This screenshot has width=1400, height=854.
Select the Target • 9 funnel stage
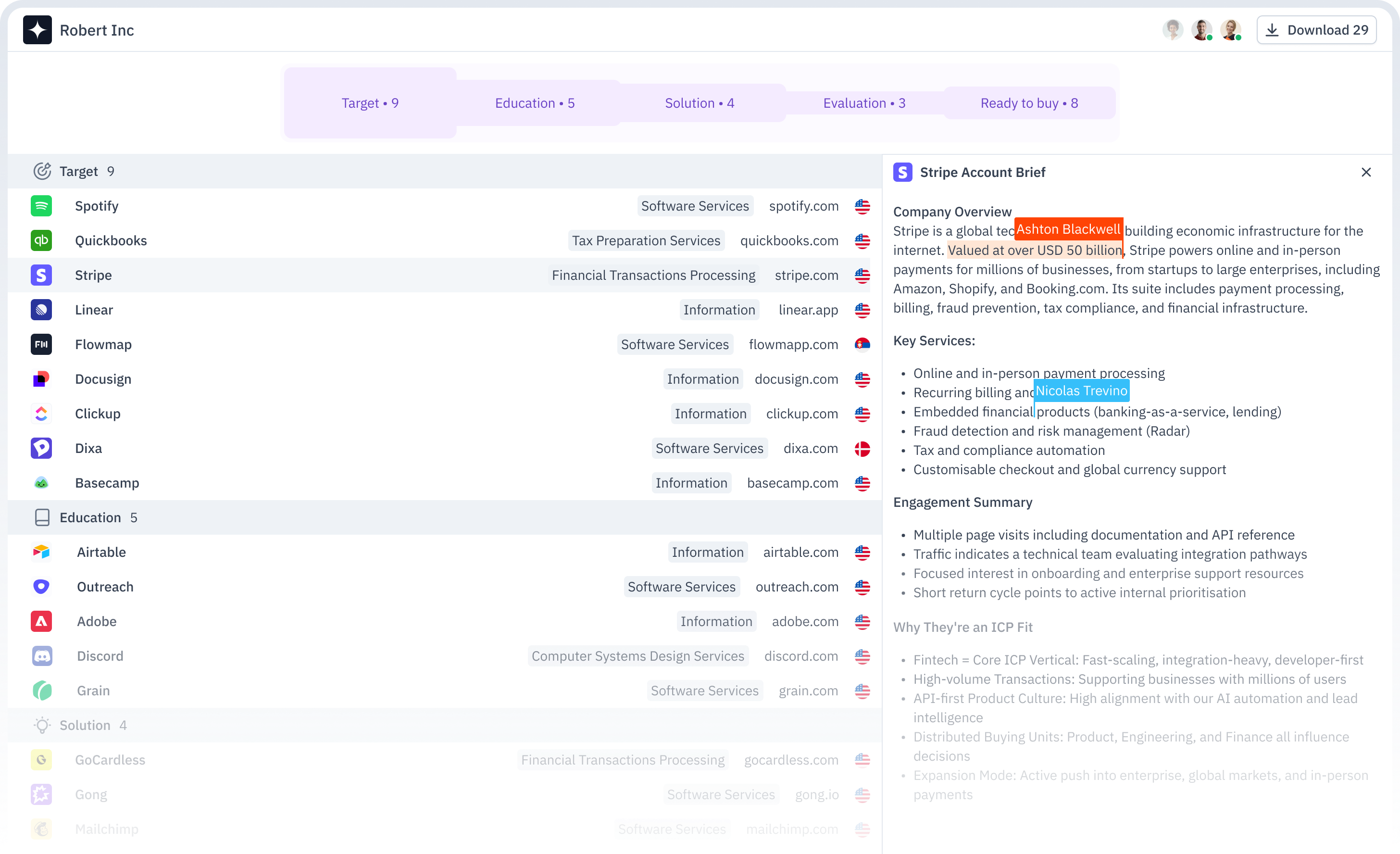[x=370, y=103]
